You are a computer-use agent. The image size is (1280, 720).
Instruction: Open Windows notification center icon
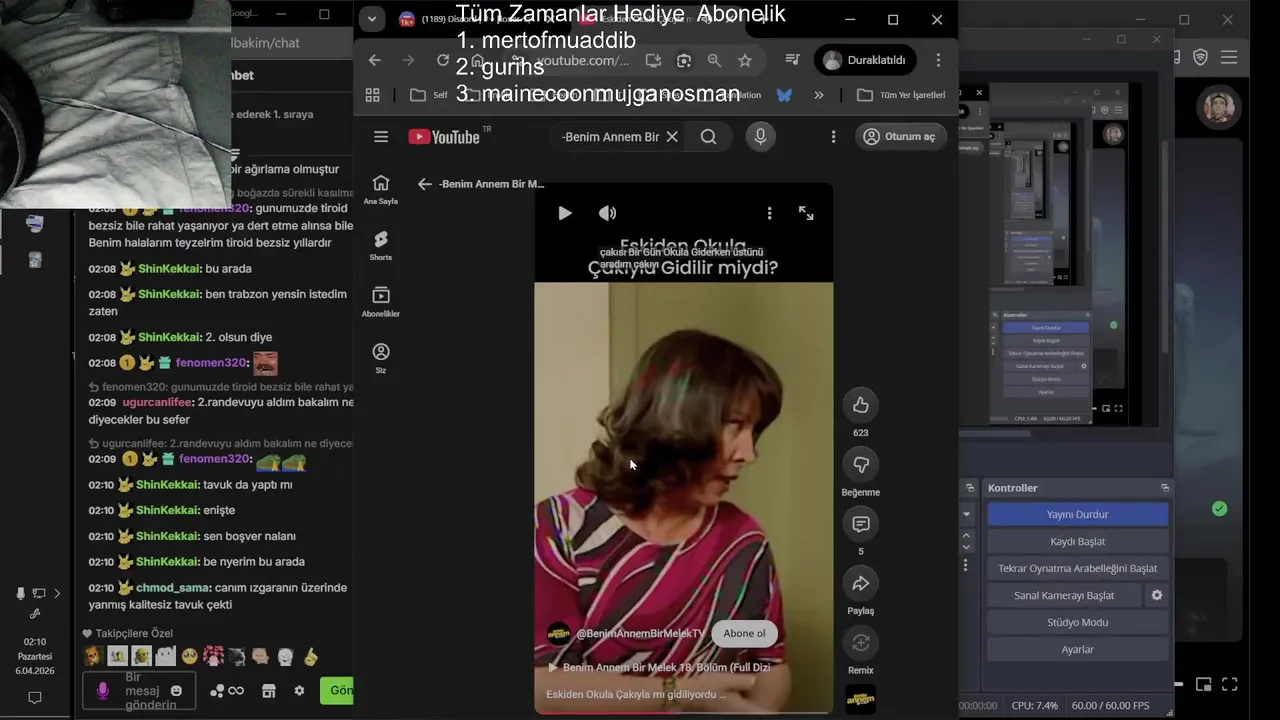(x=35, y=698)
